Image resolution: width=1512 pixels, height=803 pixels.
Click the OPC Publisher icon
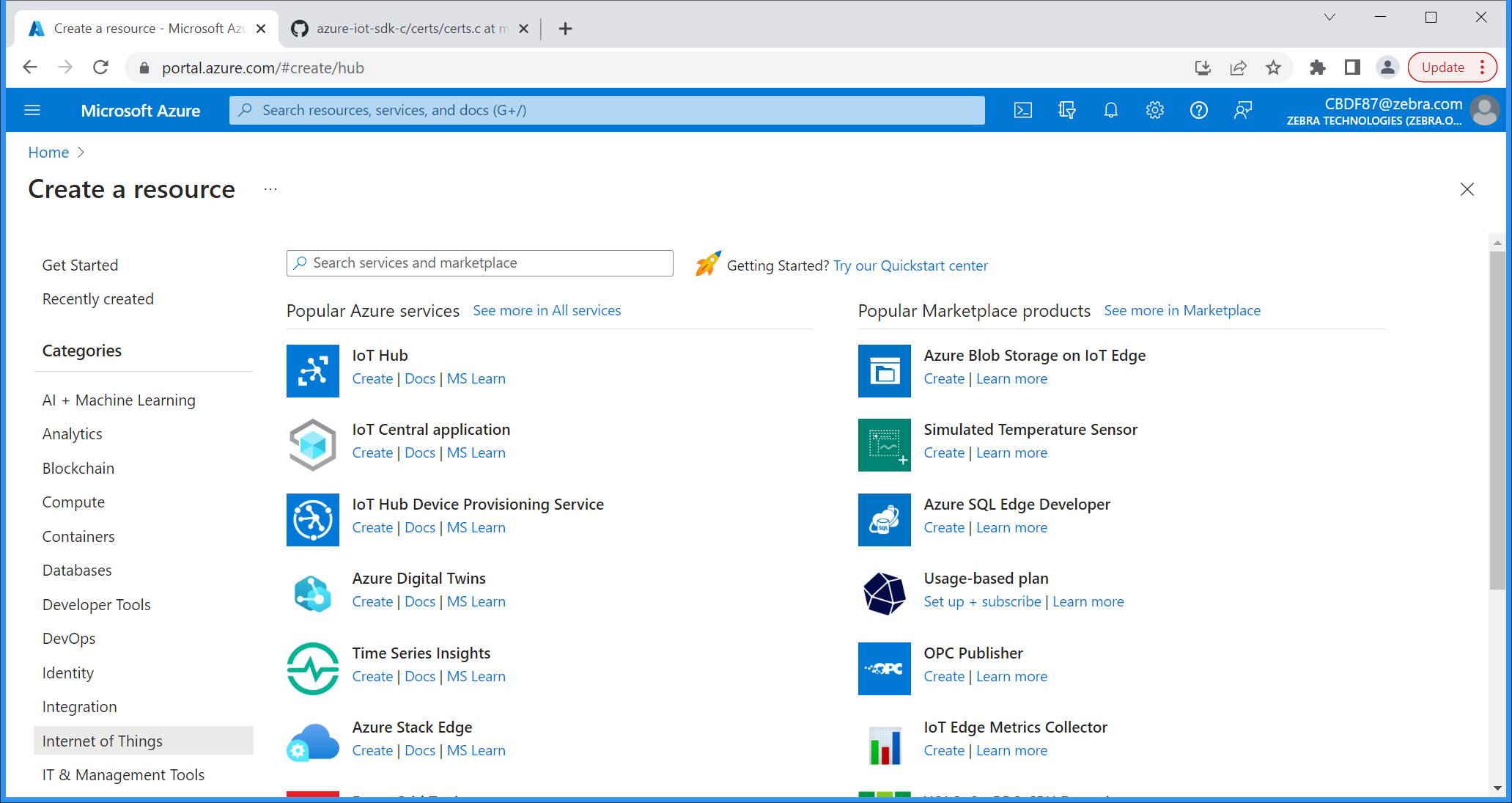point(885,669)
